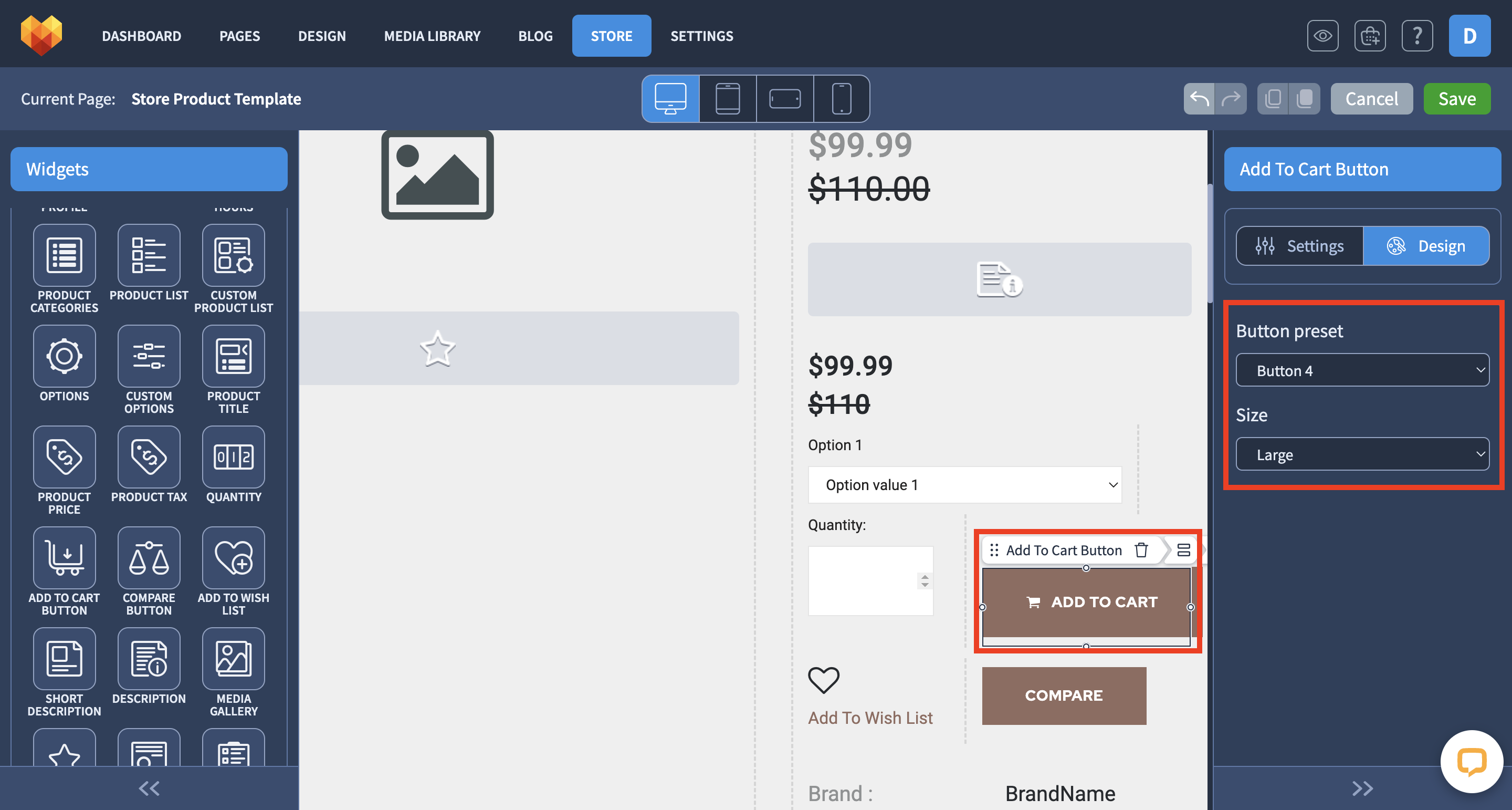Open the Blog menu
This screenshot has height=810, width=1512.
coord(535,36)
